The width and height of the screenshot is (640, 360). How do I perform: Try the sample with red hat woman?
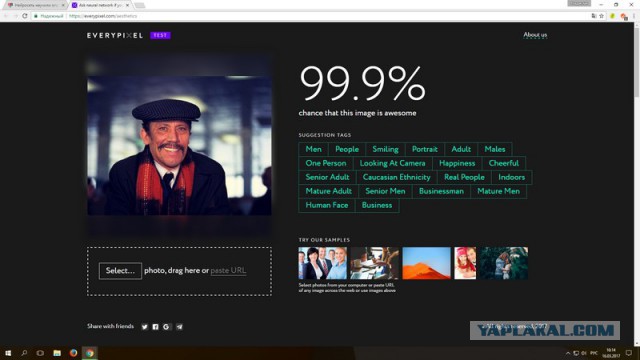(465, 263)
